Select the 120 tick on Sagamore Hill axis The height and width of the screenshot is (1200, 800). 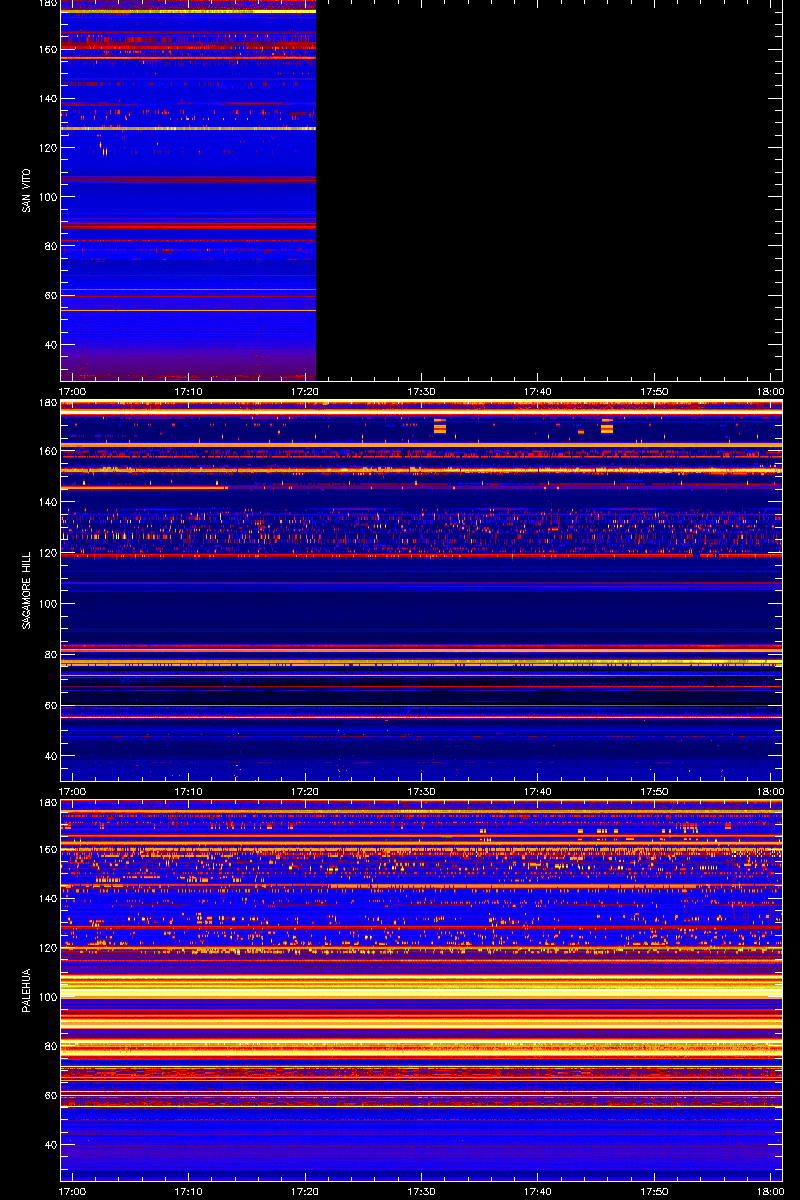(47, 553)
